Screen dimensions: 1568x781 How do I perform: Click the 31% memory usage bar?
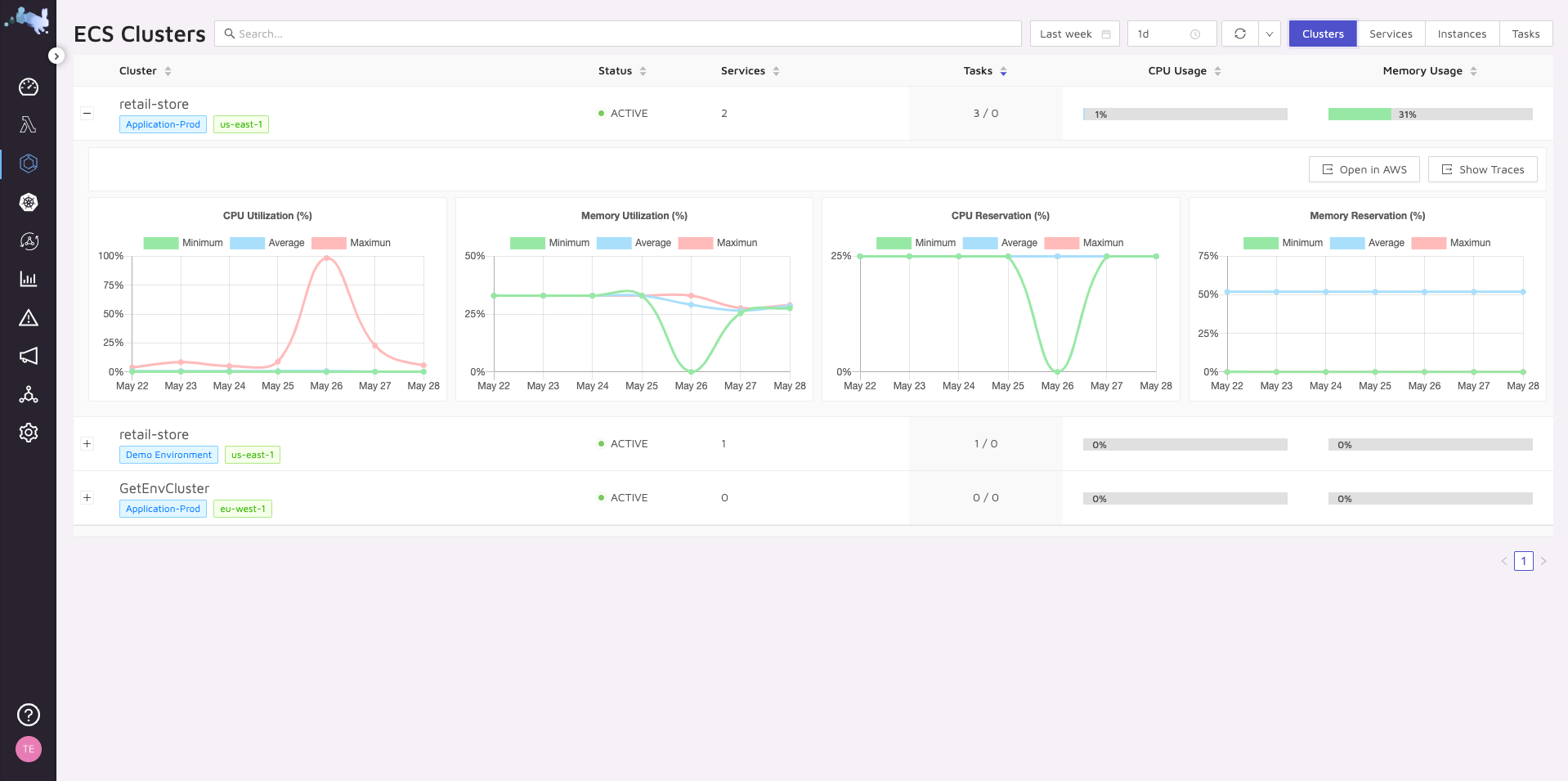(1431, 114)
